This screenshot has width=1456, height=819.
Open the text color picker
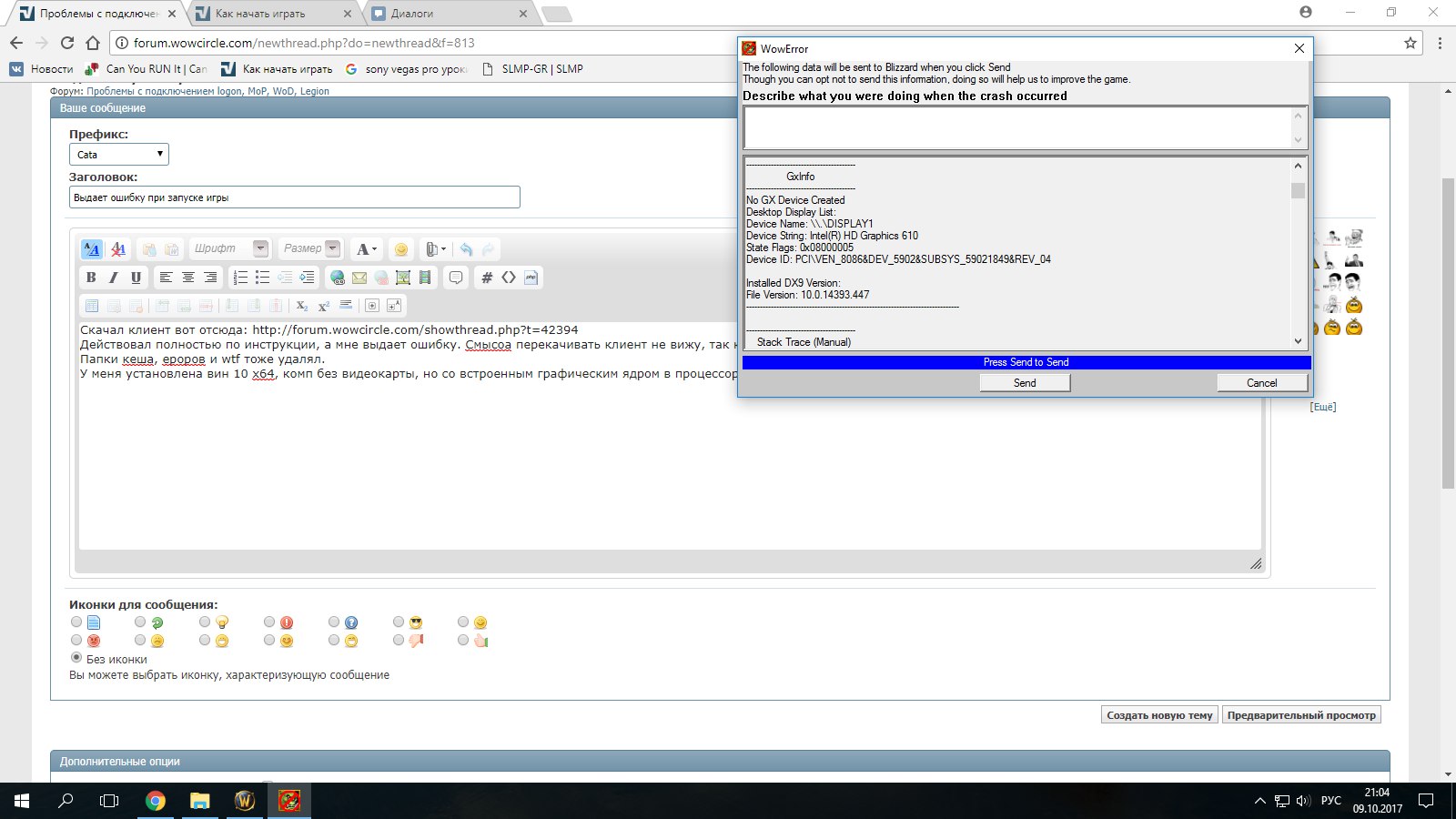click(x=367, y=249)
